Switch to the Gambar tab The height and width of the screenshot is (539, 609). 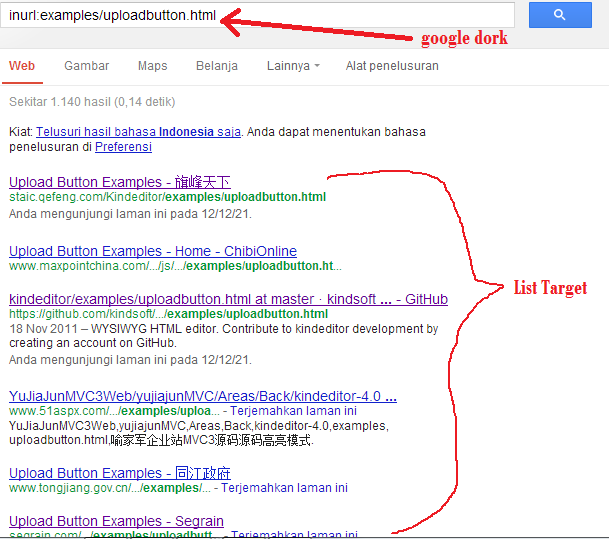tap(87, 66)
